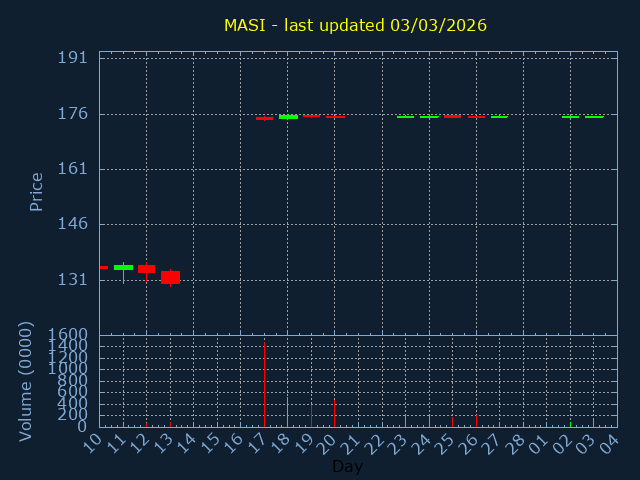Screen dimensions: 640x480
Task: Click the 176 price axis label
Action: [x=74, y=114]
